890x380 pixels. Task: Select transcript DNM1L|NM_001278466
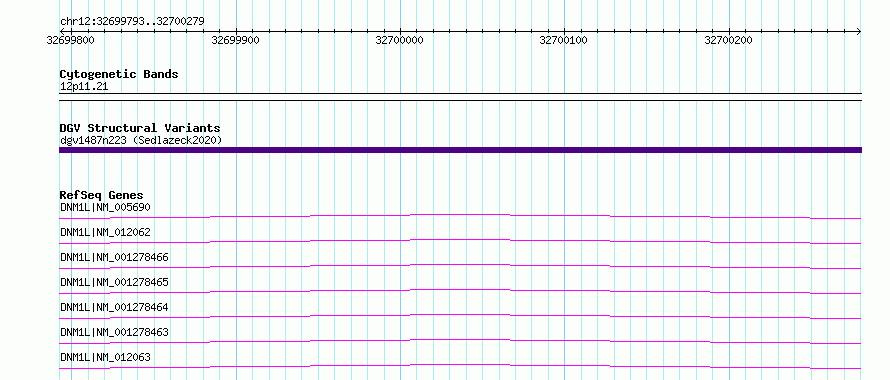coord(114,257)
